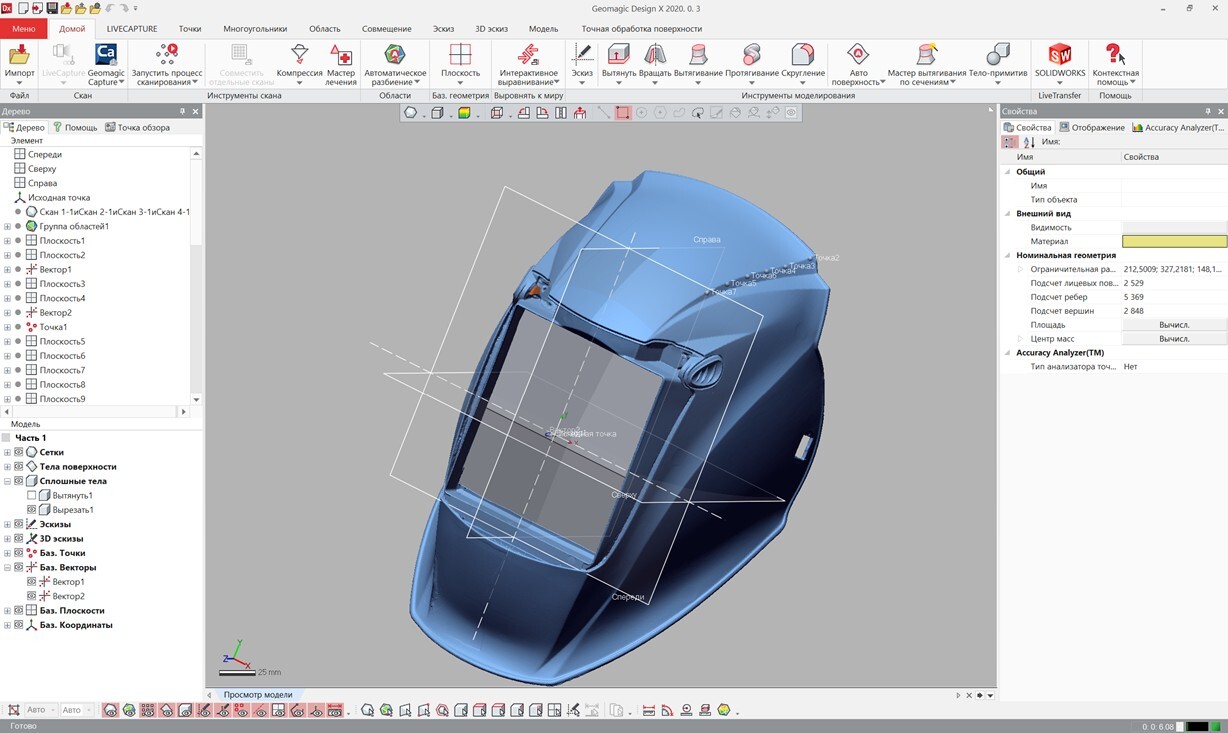The image size is (1228, 733).
Task: Insert Тело-примитив primitive body
Action: point(998,65)
